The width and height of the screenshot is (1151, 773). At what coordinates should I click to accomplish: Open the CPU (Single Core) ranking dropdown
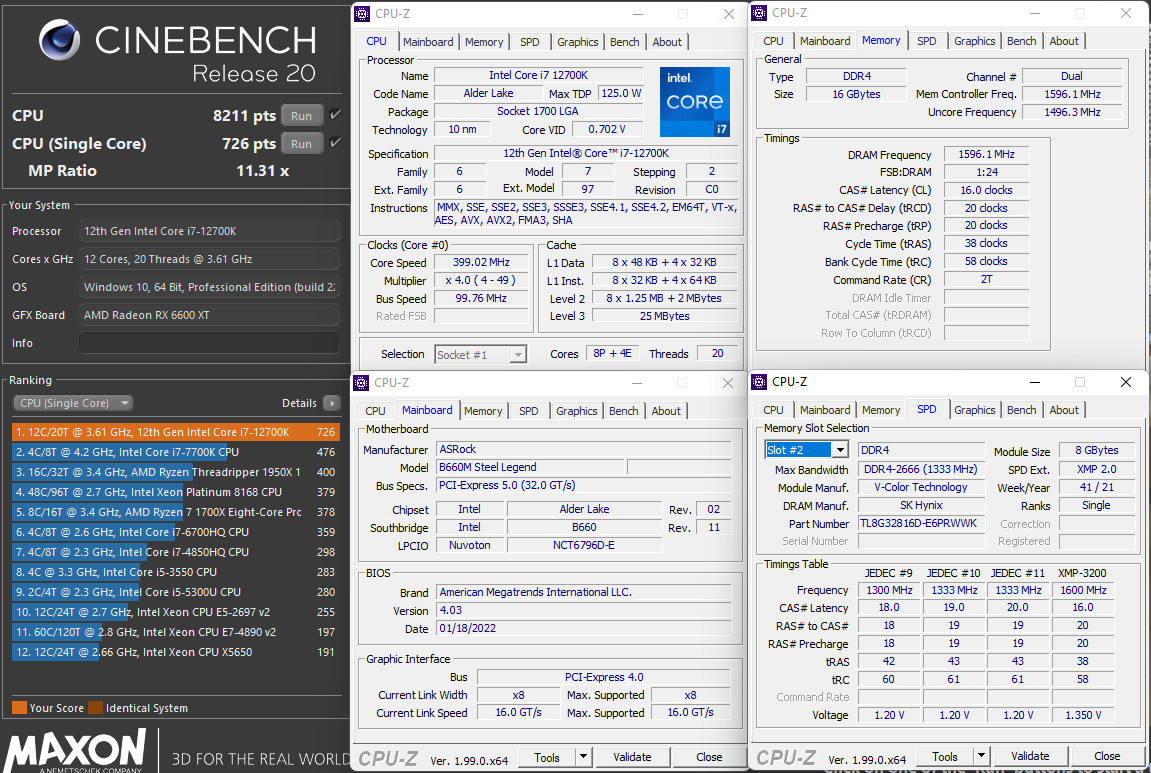pos(73,403)
